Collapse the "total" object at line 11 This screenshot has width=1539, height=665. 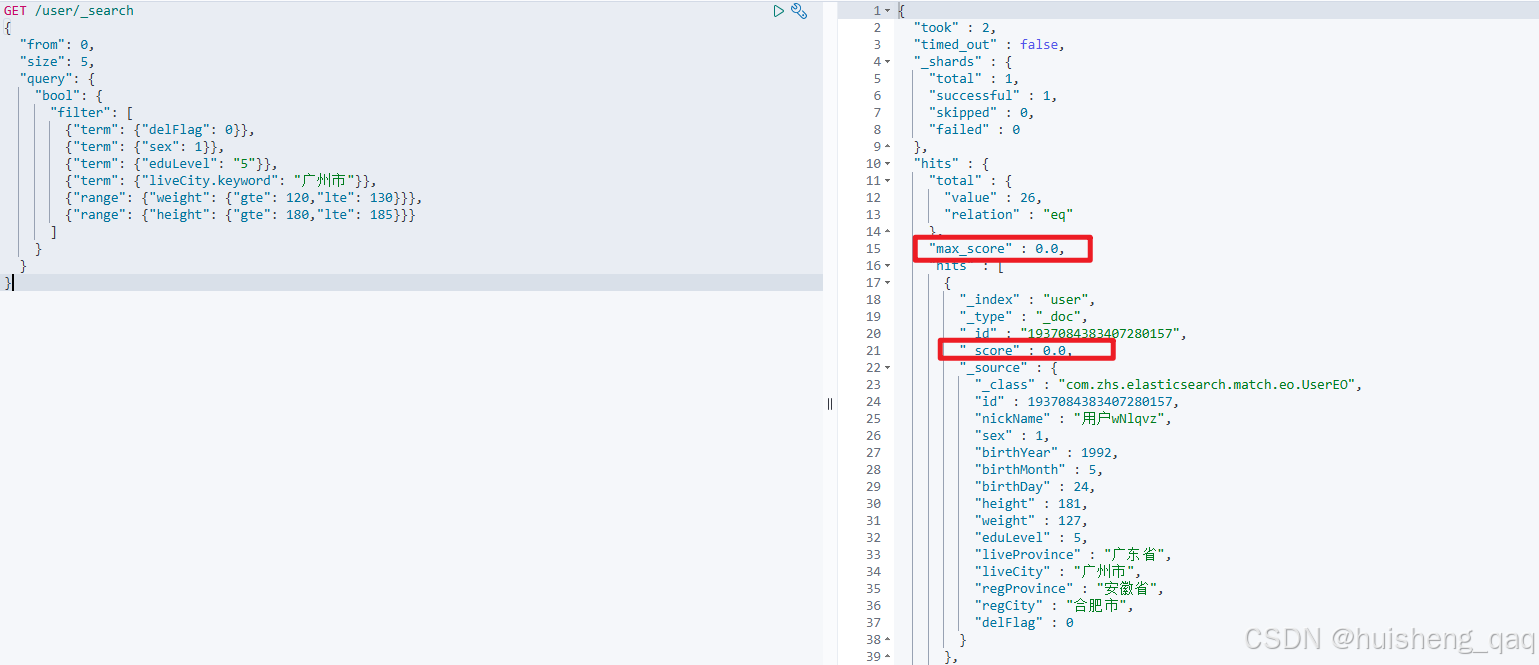click(x=887, y=181)
